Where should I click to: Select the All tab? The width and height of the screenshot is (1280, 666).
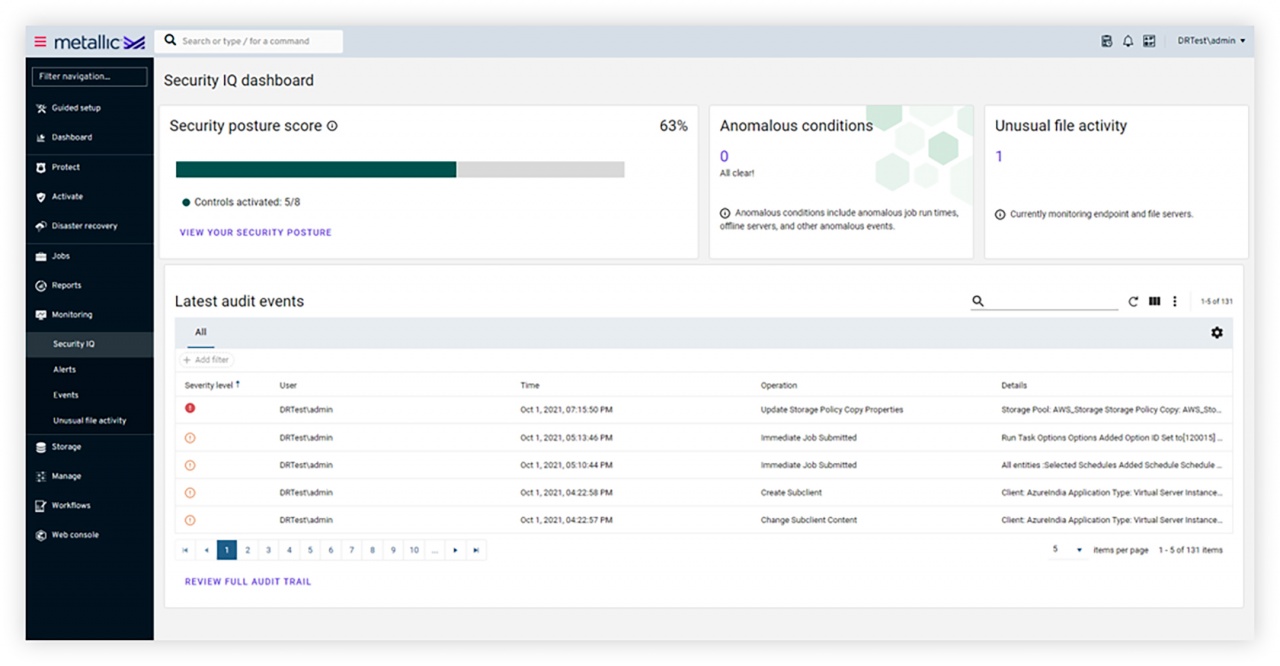point(201,332)
